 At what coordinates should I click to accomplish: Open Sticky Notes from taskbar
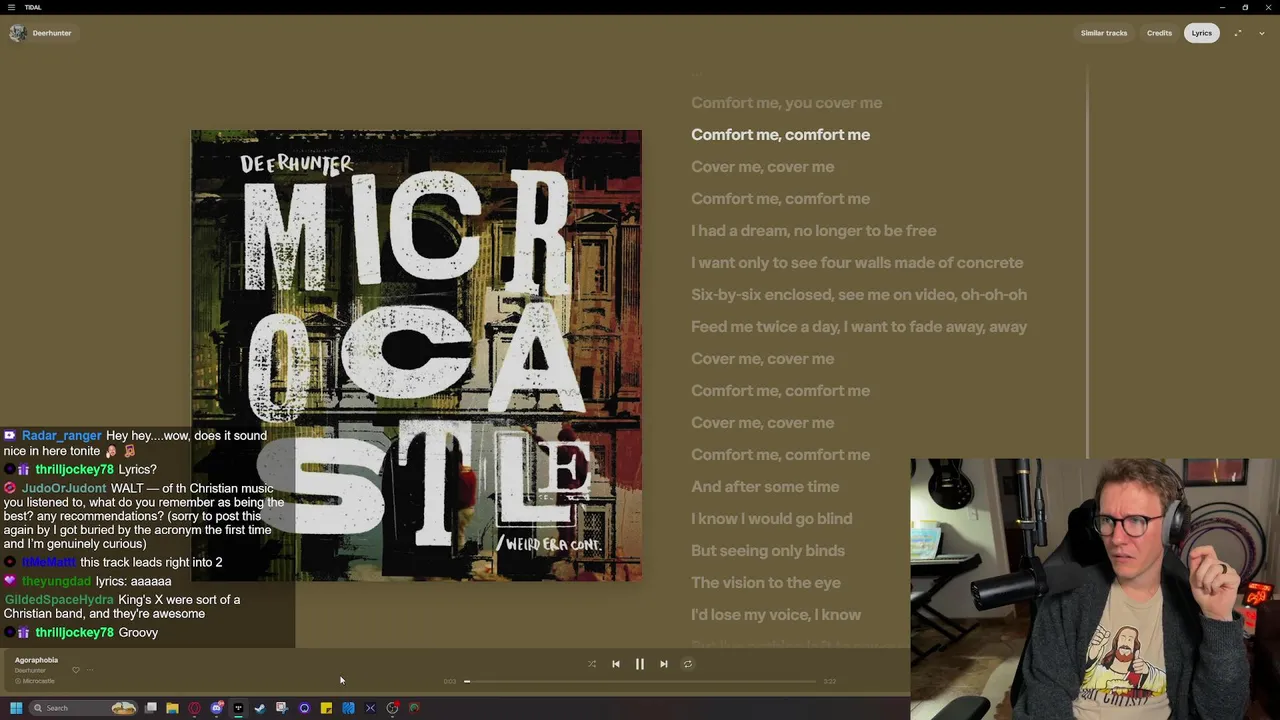(x=326, y=708)
